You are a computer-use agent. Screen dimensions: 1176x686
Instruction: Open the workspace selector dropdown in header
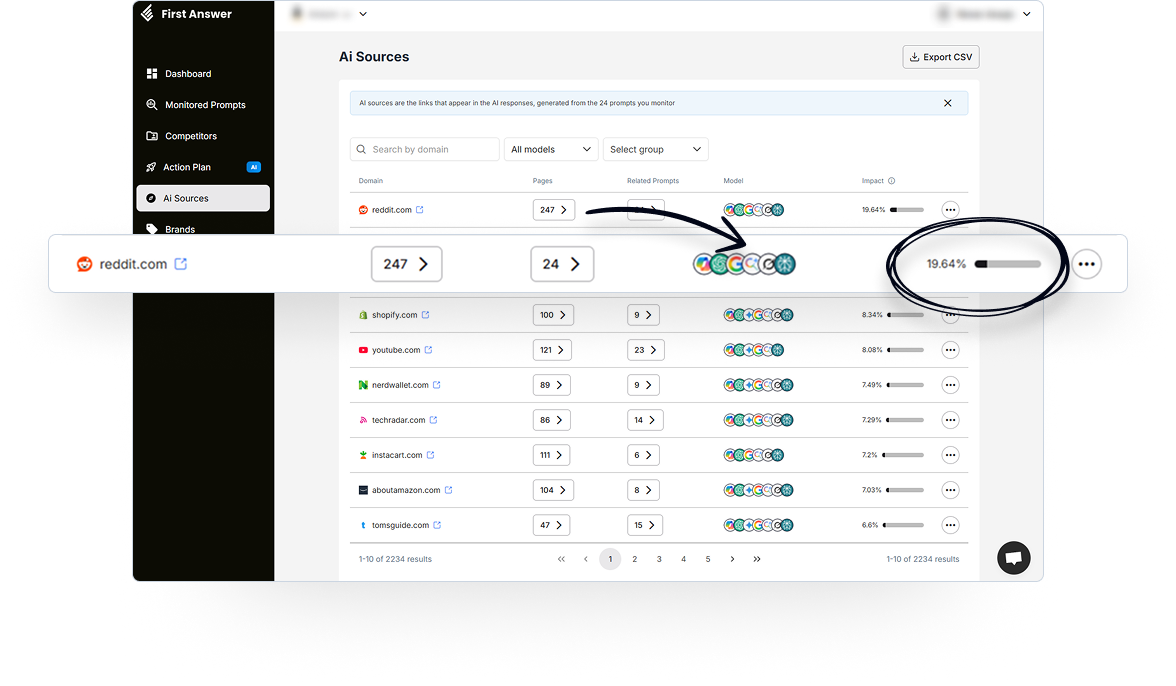click(329, 14)
